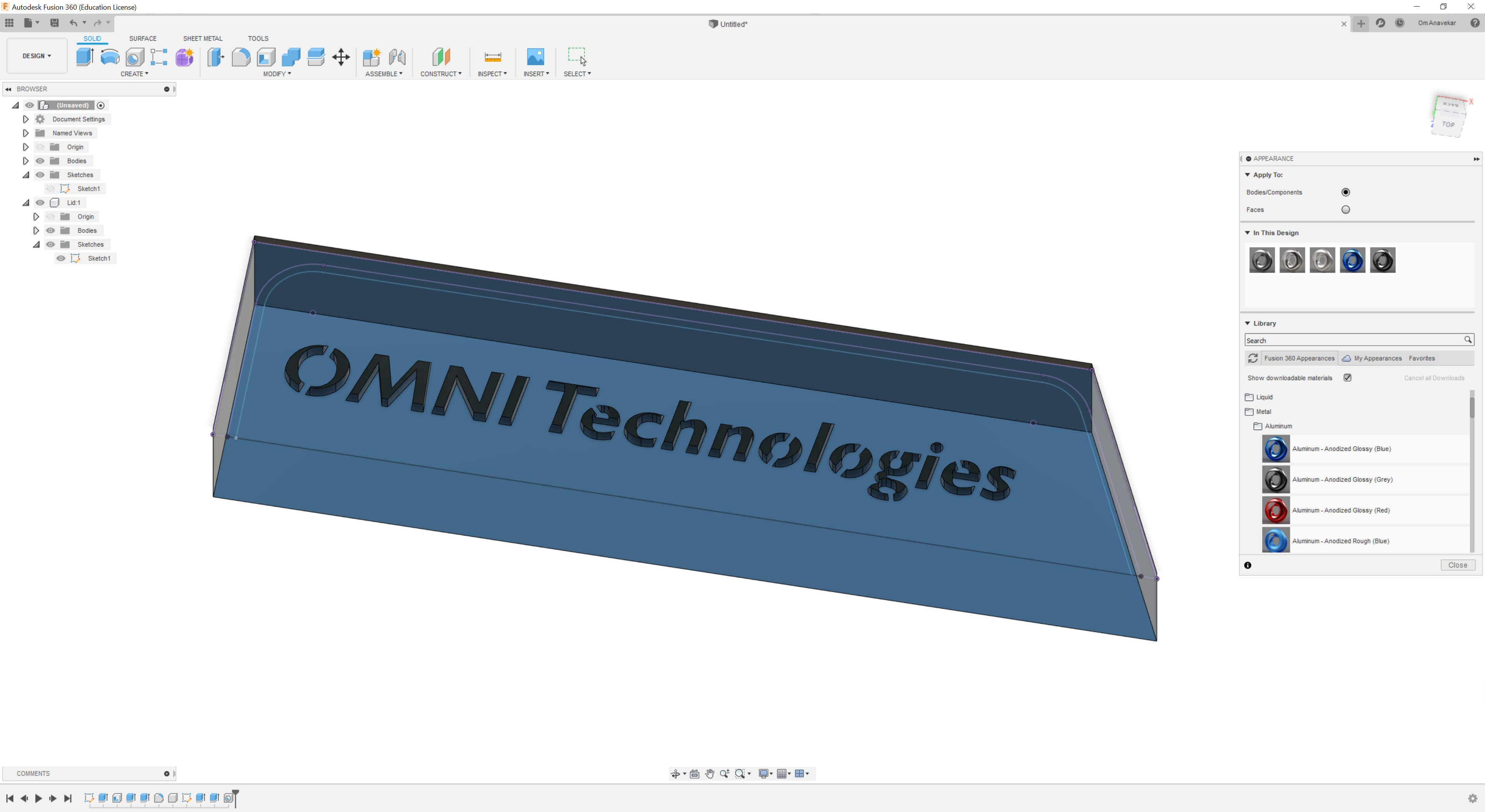Uncheck Show downloadable materials checkbox

coord(1347,377)
